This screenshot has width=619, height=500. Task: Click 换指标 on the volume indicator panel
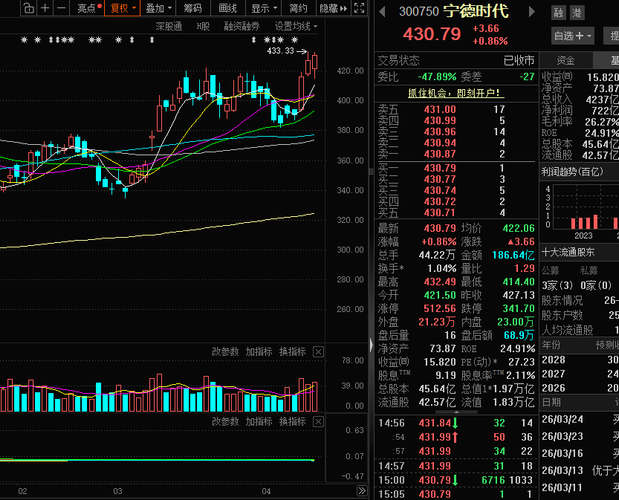pos(292,352)
